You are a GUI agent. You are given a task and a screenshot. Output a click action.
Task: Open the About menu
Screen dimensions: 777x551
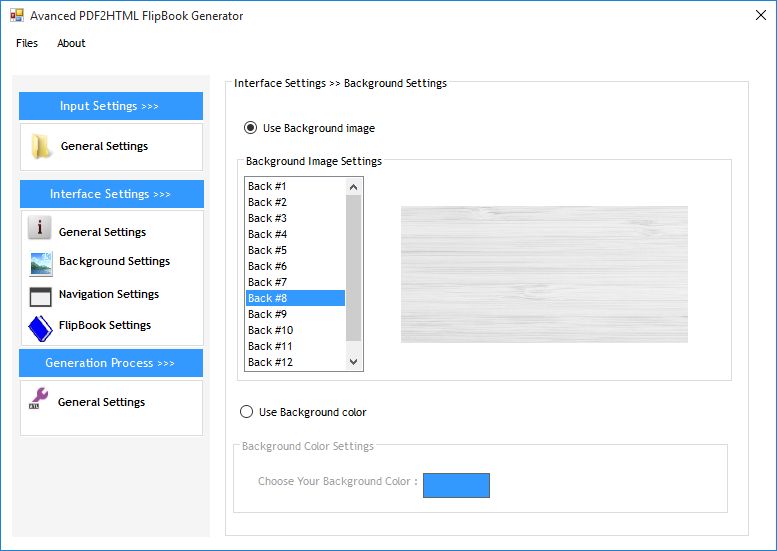pos(71,43)
